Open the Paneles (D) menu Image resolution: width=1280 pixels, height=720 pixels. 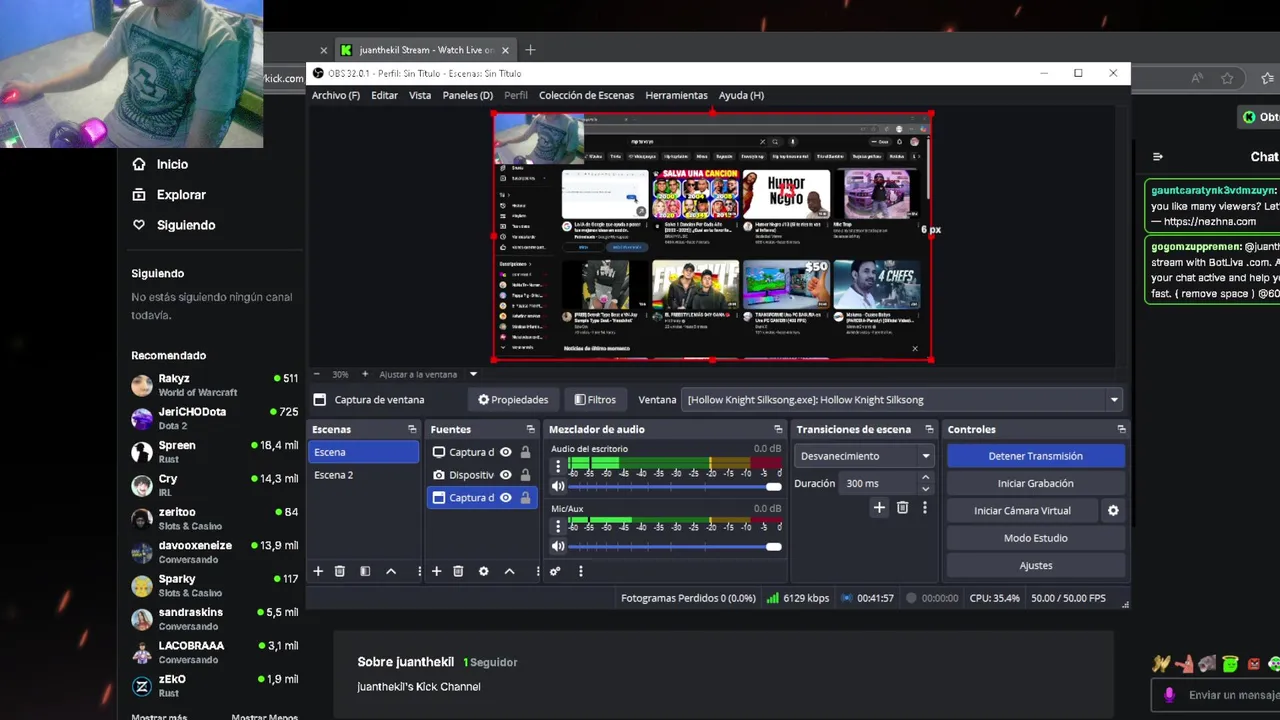(468, 95)
